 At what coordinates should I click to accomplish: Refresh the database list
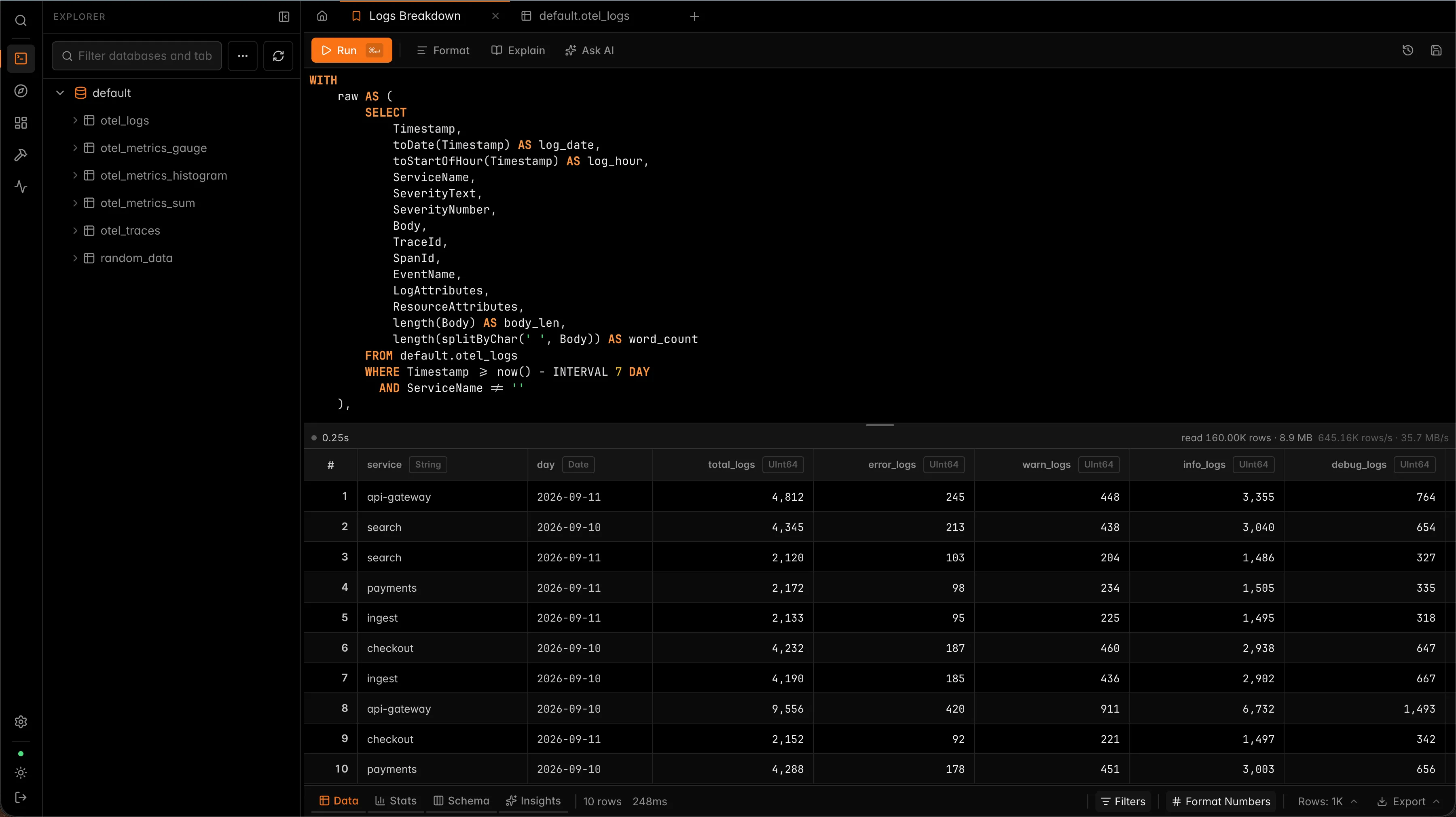(x=278, y=56)
